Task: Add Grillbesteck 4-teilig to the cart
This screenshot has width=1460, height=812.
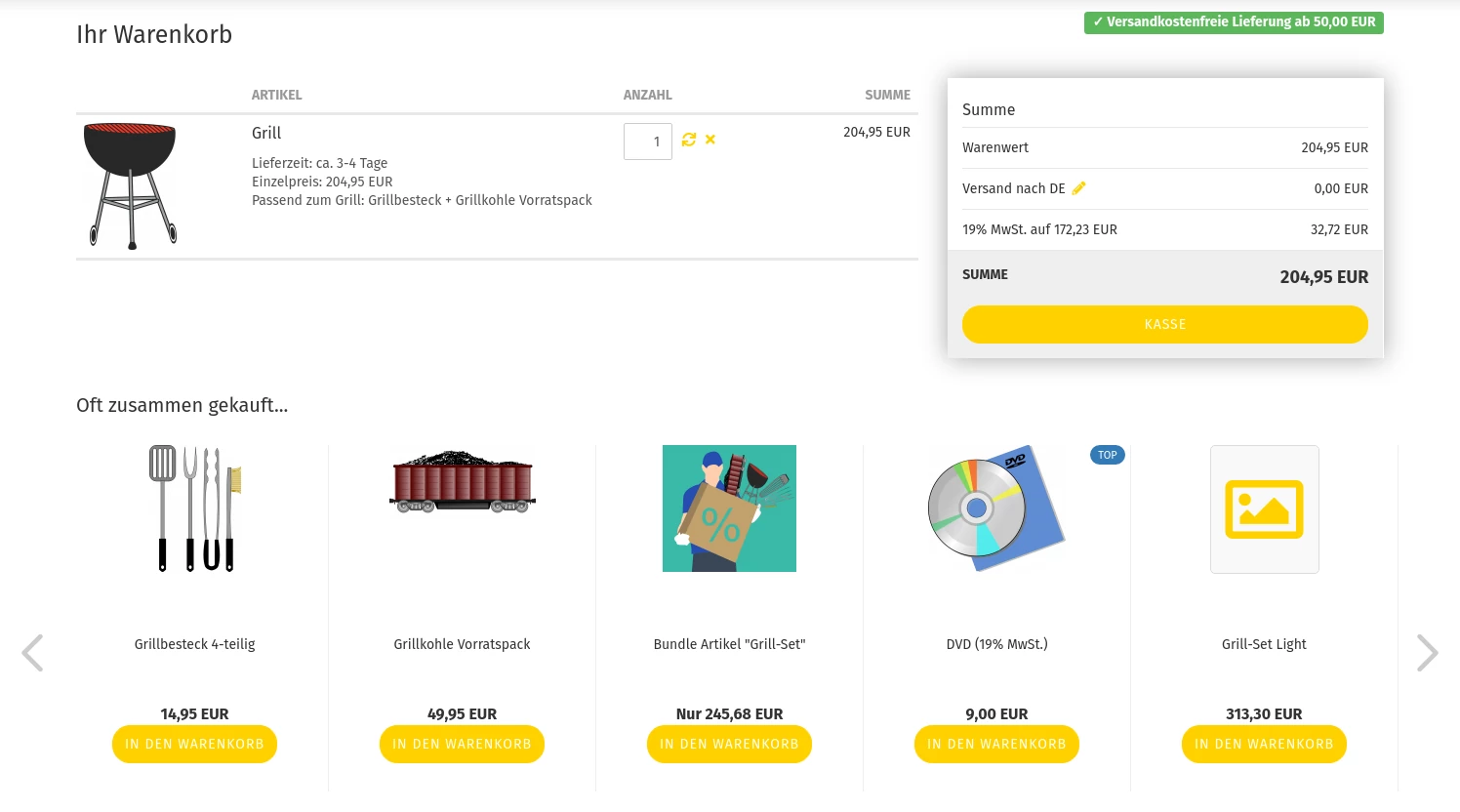Action: 195,744
